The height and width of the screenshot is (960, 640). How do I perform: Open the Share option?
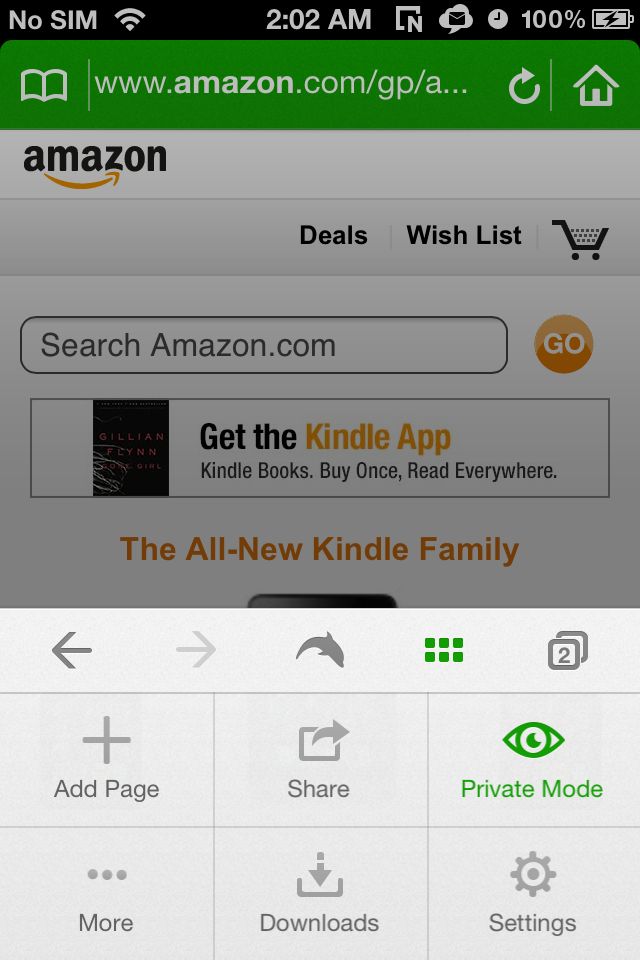pos(320,760)
